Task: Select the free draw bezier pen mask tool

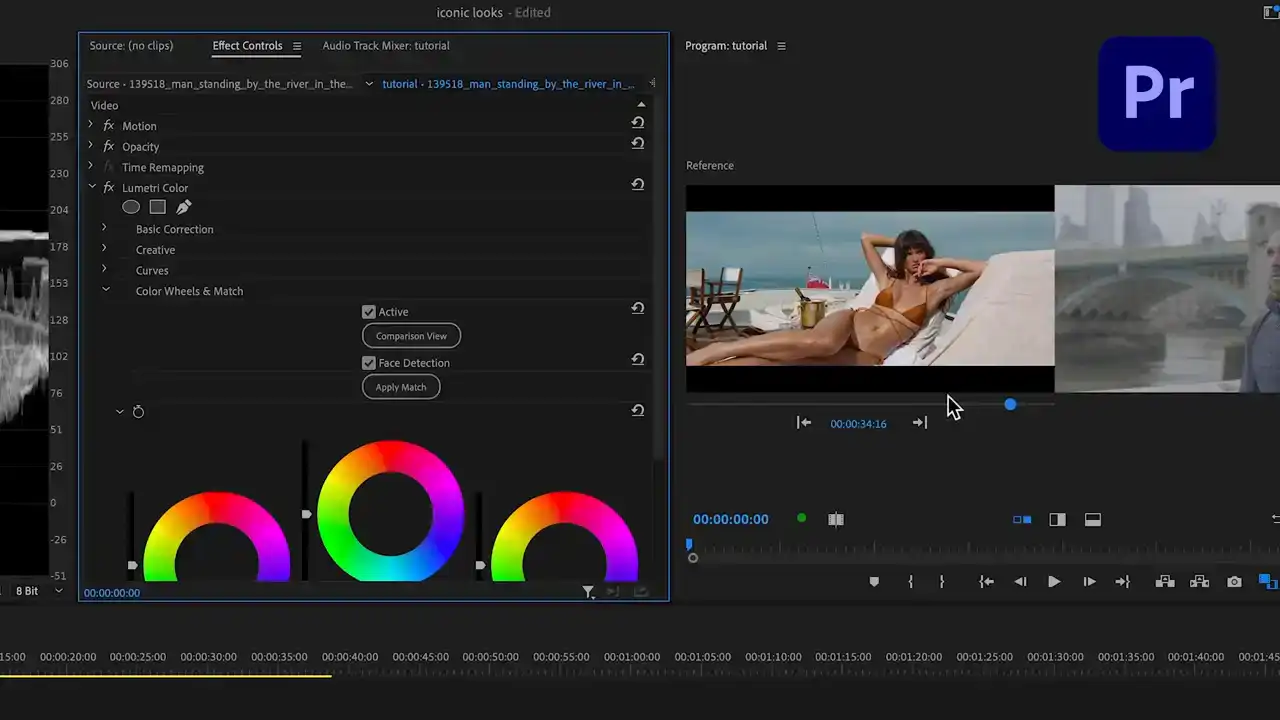Action: (183, 207)
